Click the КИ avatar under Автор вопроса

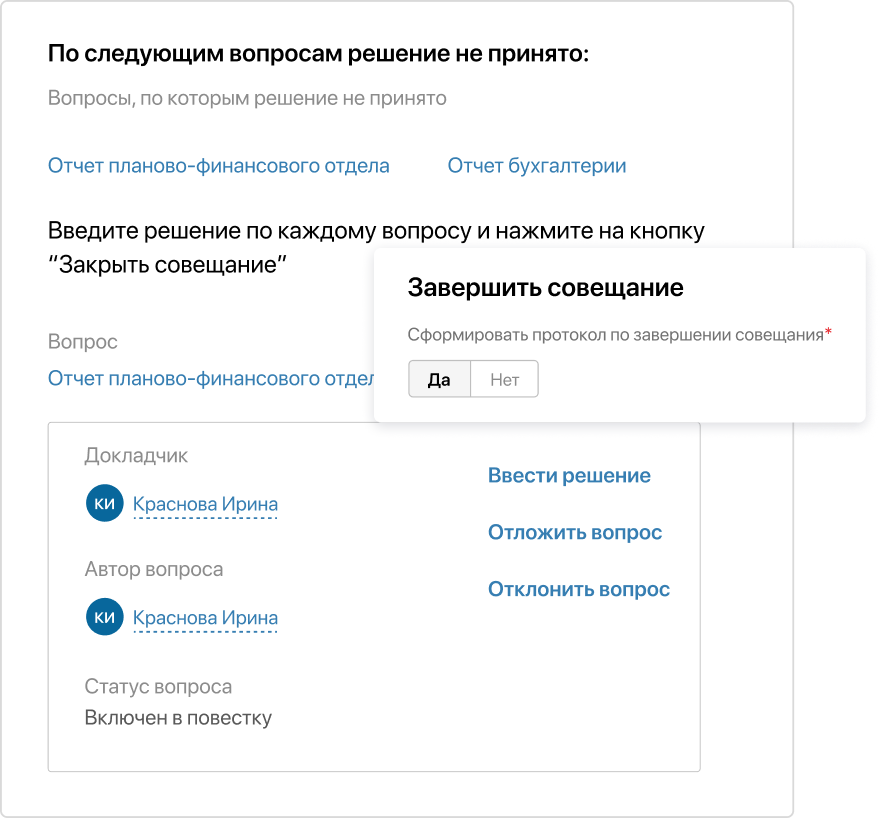104,617
